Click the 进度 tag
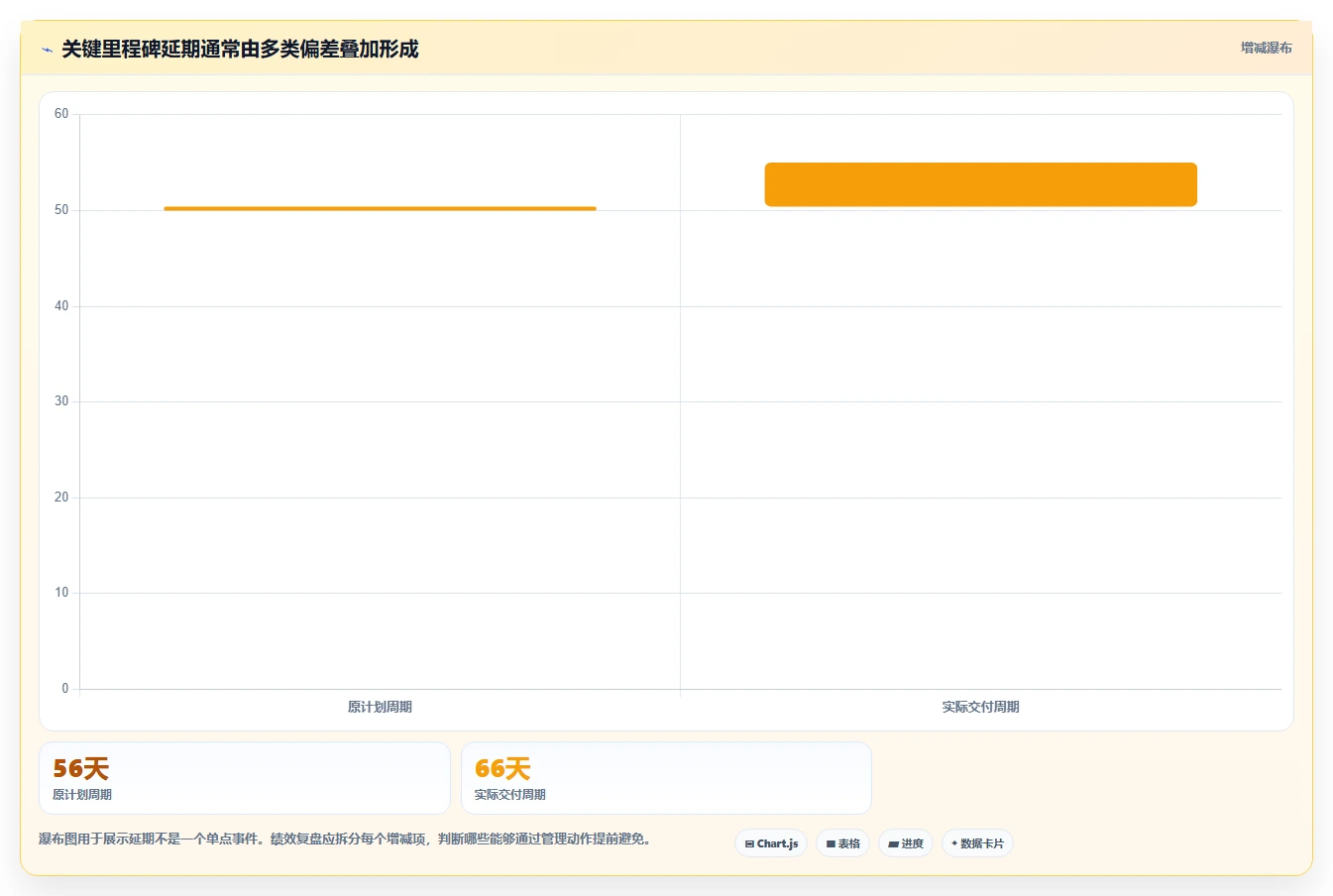The height and width of the screenshot is (896, 1333). coord(906,843)
